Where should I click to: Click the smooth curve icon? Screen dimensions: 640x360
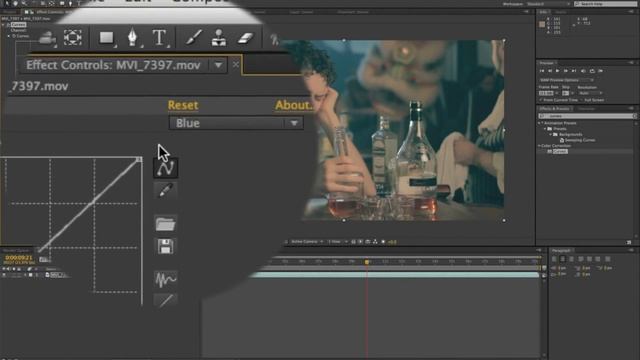[165, 279]
